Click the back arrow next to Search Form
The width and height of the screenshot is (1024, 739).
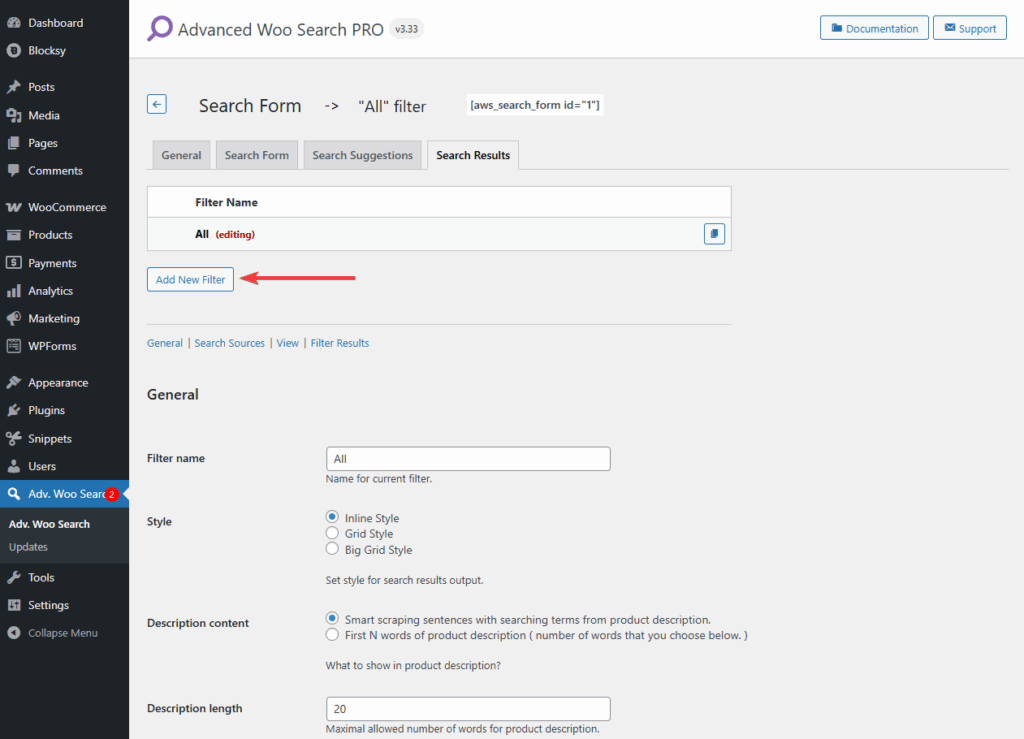156,103
